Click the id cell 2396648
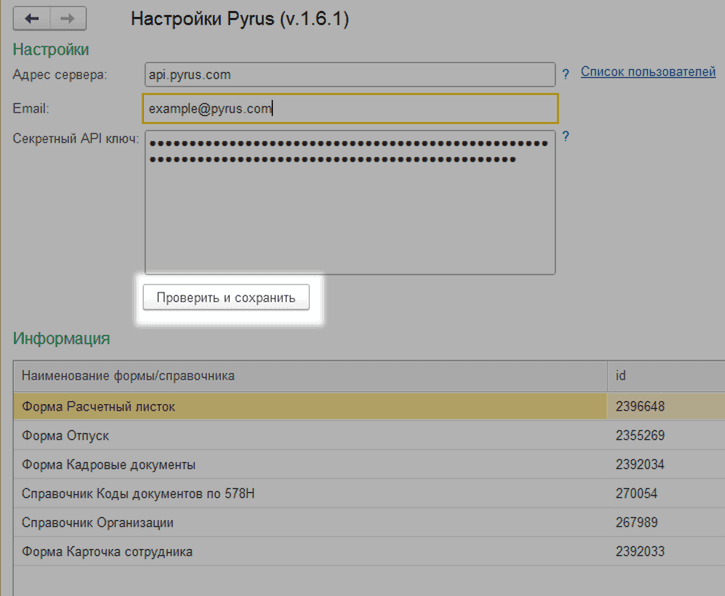 641,407
